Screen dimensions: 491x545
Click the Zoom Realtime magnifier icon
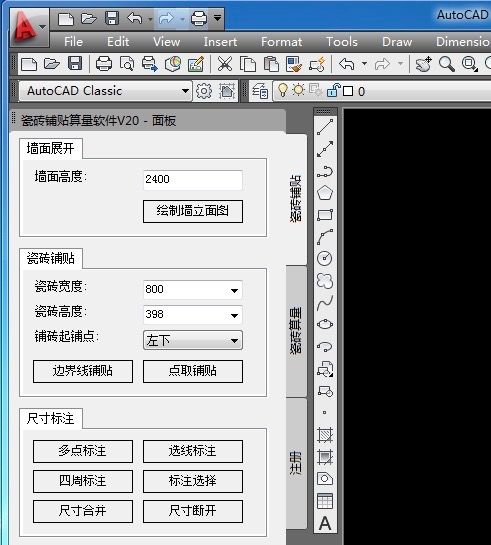click(447, 64)
